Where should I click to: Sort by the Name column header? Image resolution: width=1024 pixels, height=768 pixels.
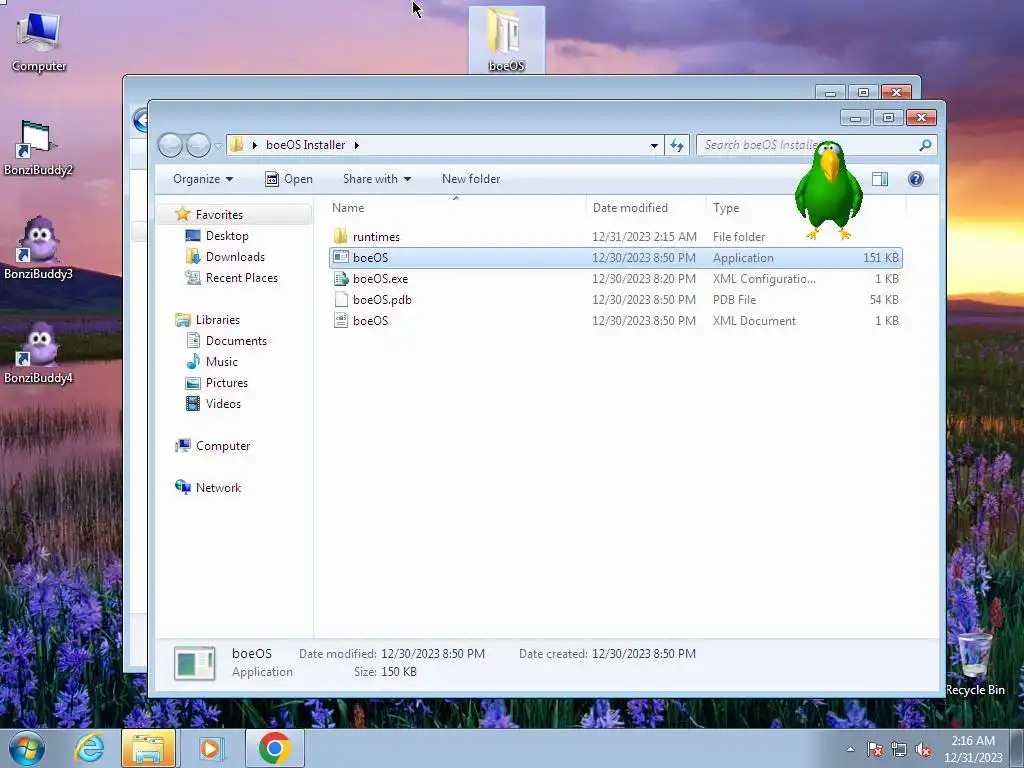pyautogui.click(x=456, y=208)
